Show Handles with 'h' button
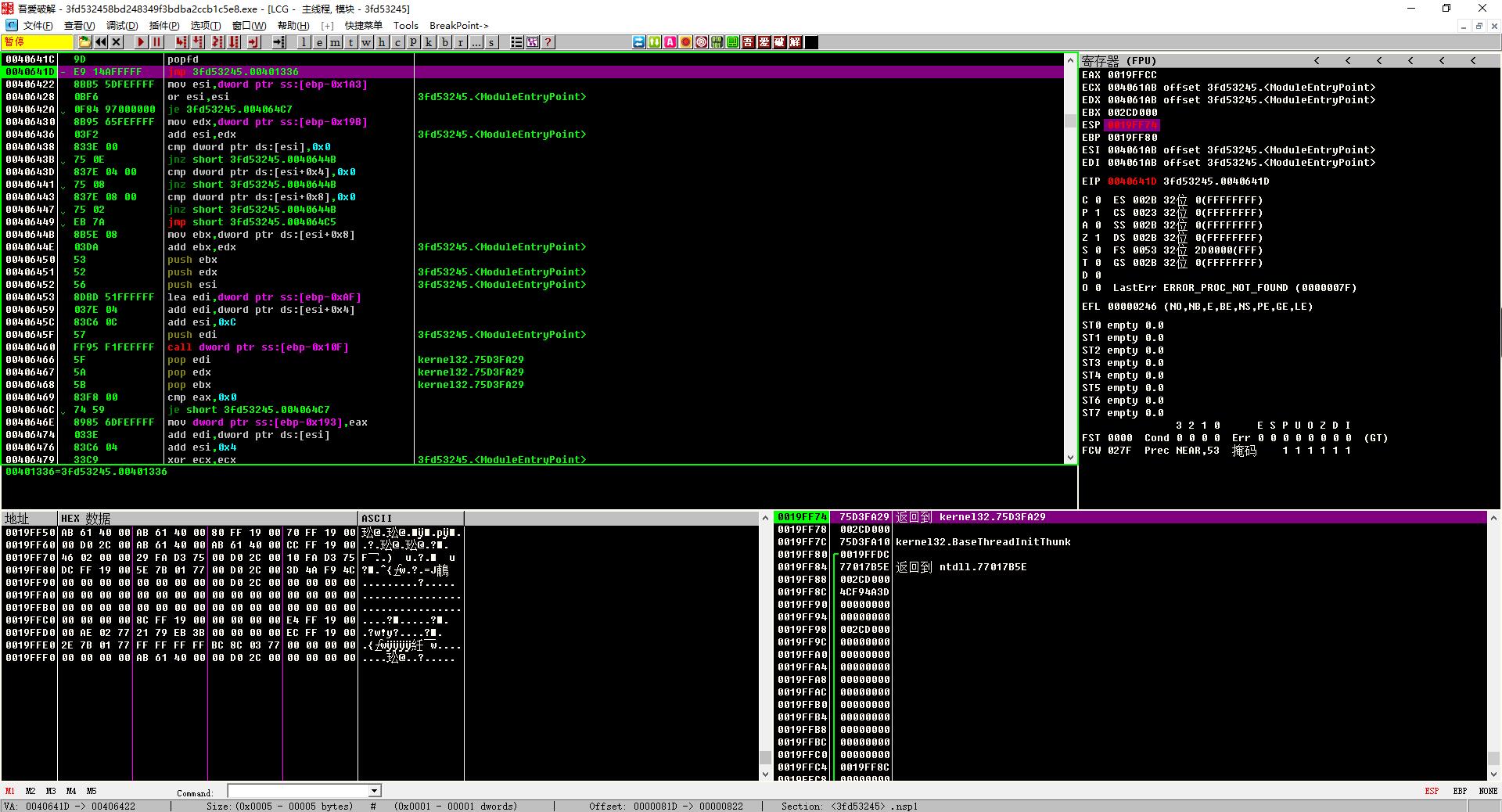The width and height of the screenshot is (1502, 812). click(x=382, y=42)
